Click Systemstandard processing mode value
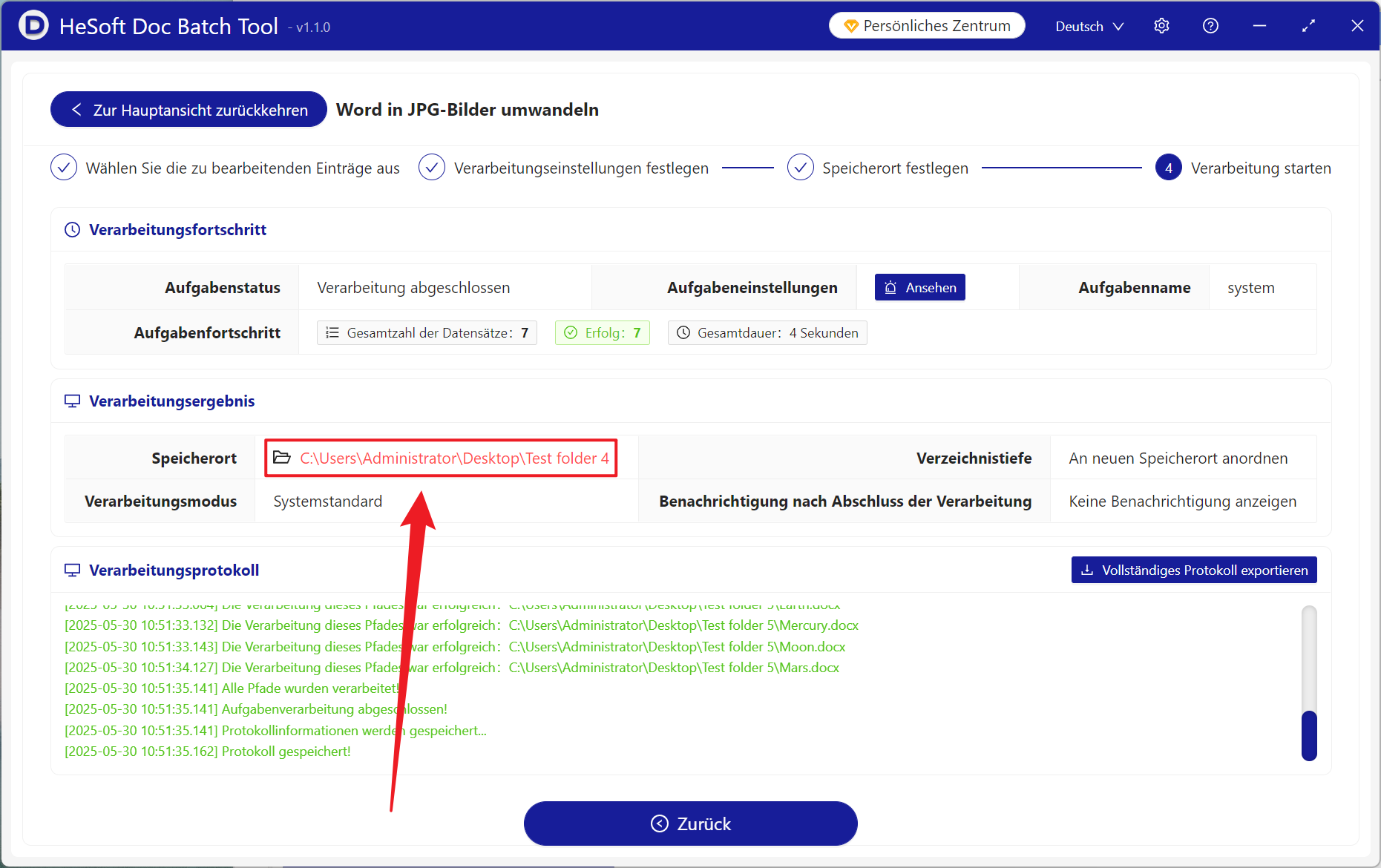 pyautogui.click(x=328, y=502)
